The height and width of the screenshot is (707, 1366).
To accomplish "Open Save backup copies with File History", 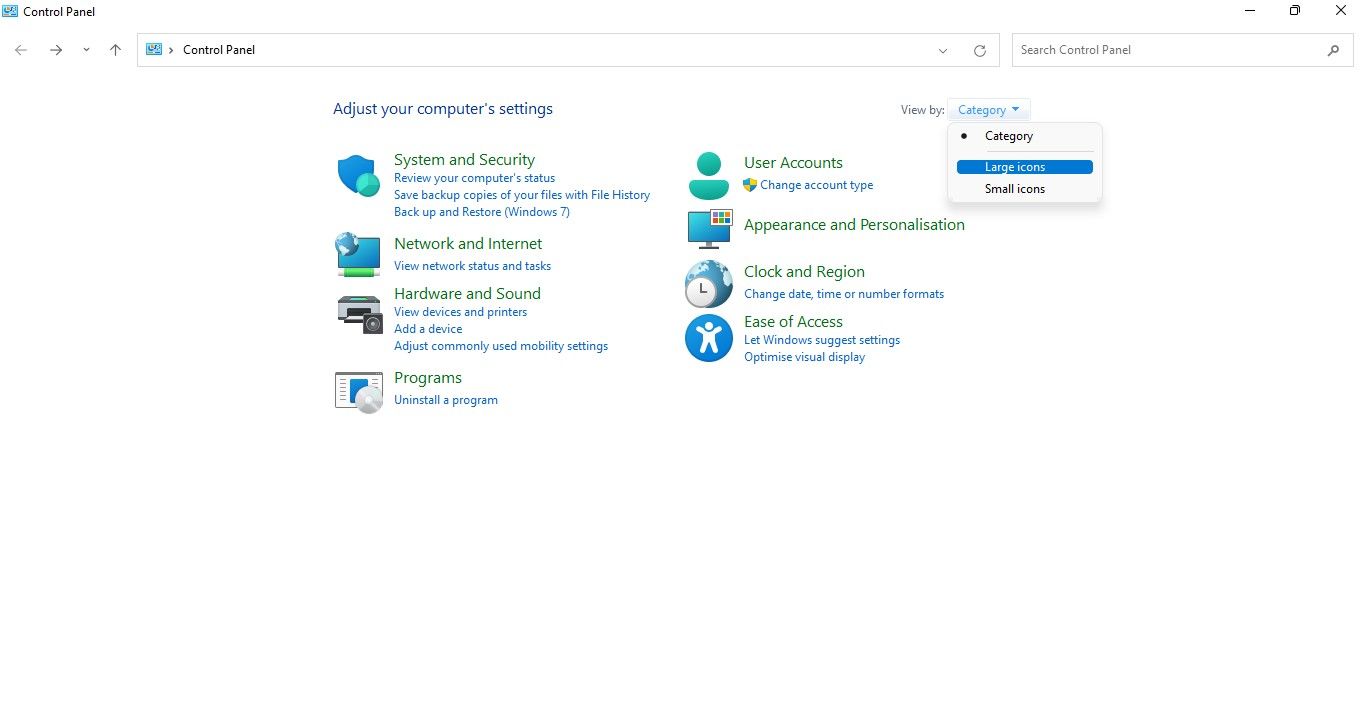I will [522, 195].
